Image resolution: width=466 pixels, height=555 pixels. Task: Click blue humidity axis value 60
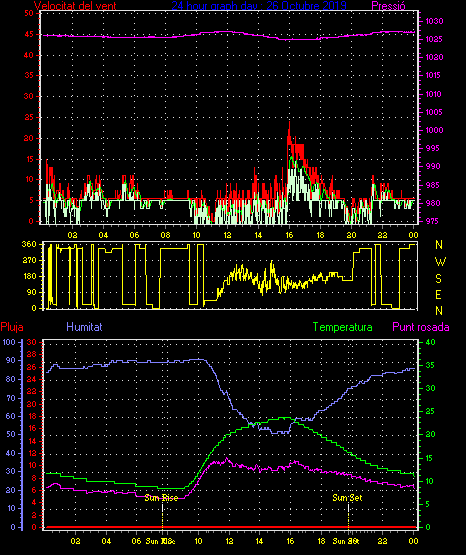coord(11,416)
